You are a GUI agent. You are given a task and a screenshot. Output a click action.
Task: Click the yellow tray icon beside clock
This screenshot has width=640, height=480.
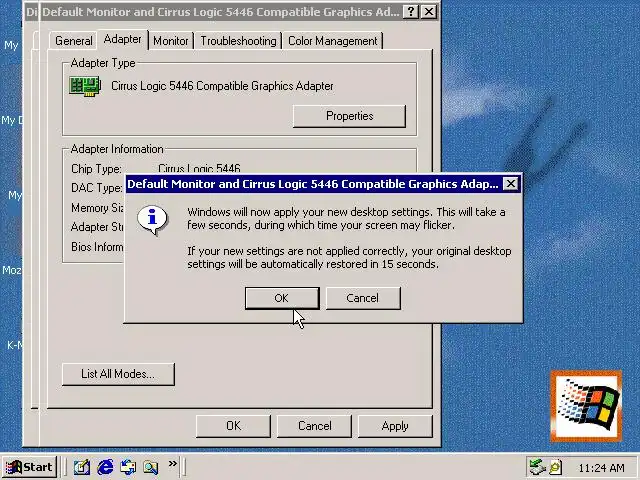pyautogui.click(x=556, y=467)
